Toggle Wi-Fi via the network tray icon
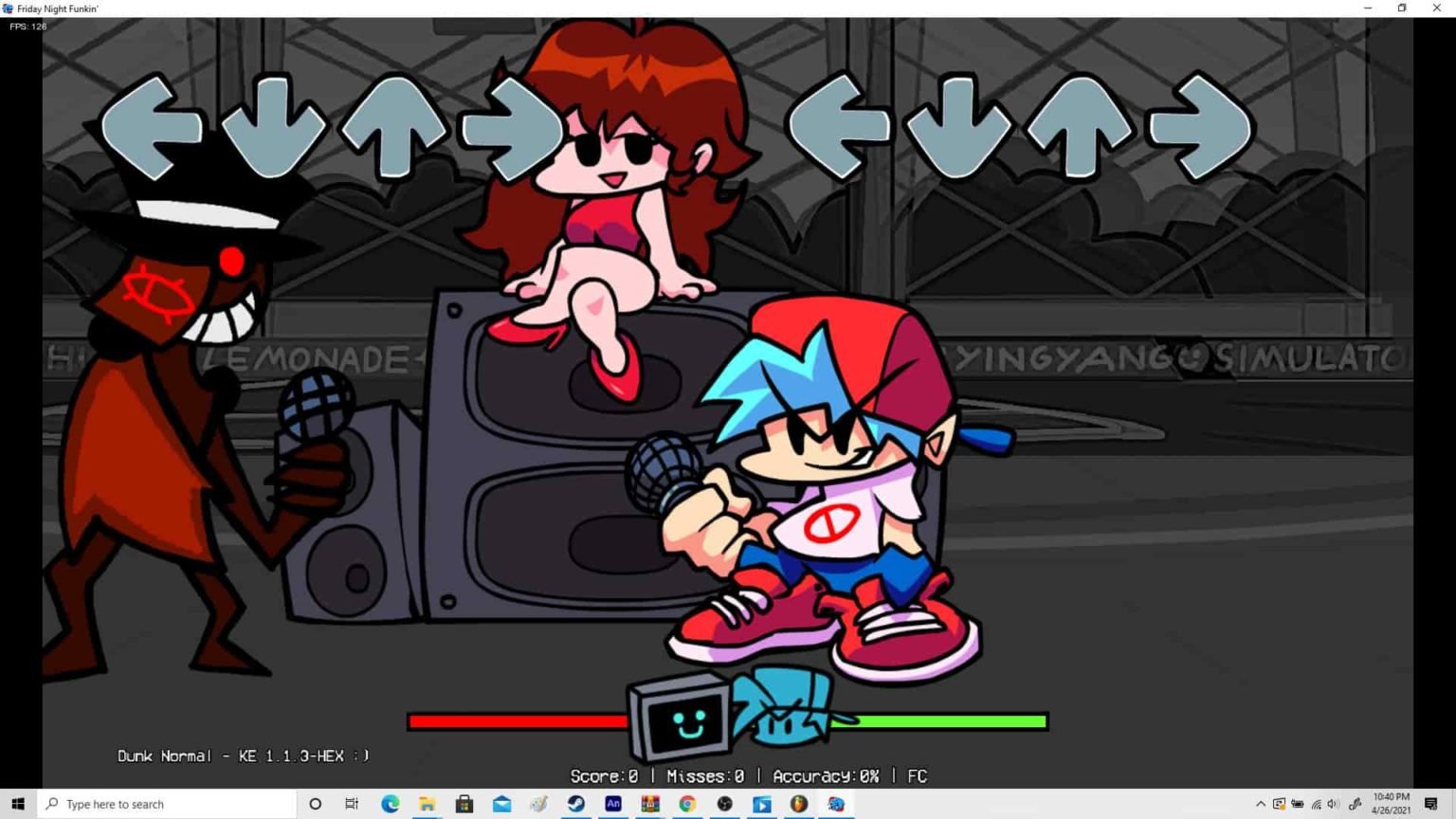Screen dimensions: 1456x819 pyautogui.click(x=1316, y=804)
